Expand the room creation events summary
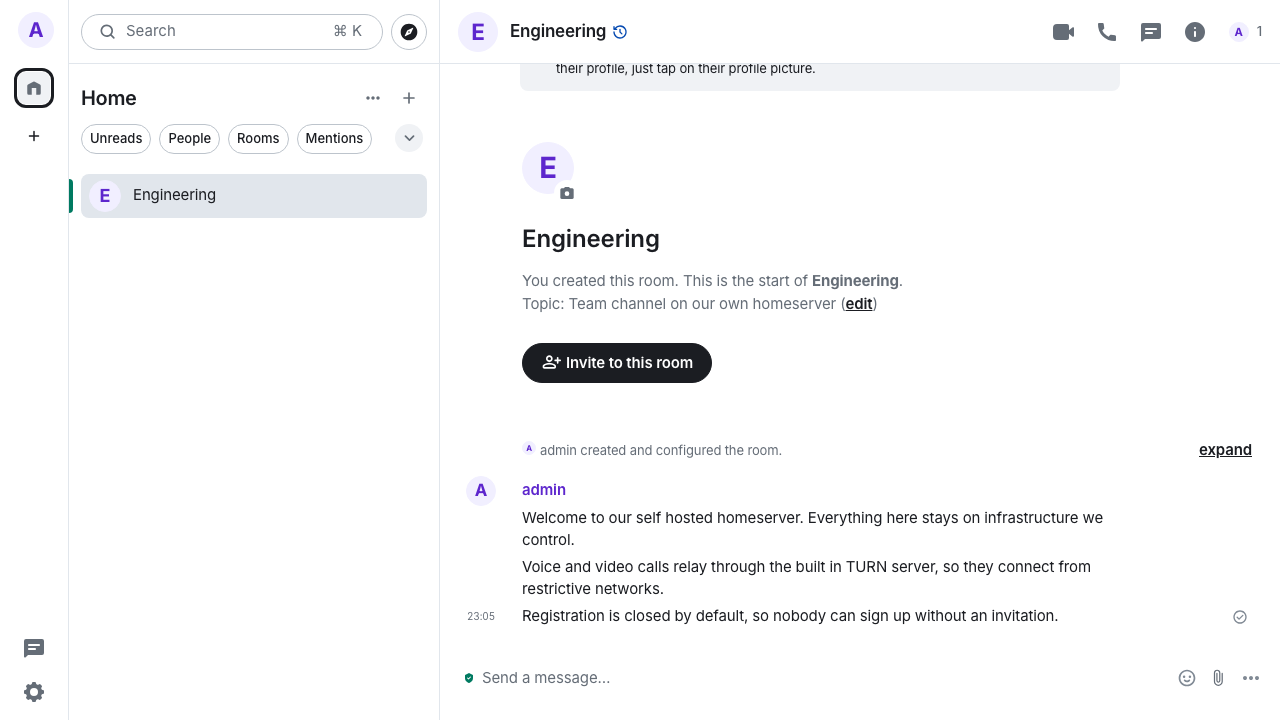The image size is (1280, 720). [1225, 450]
